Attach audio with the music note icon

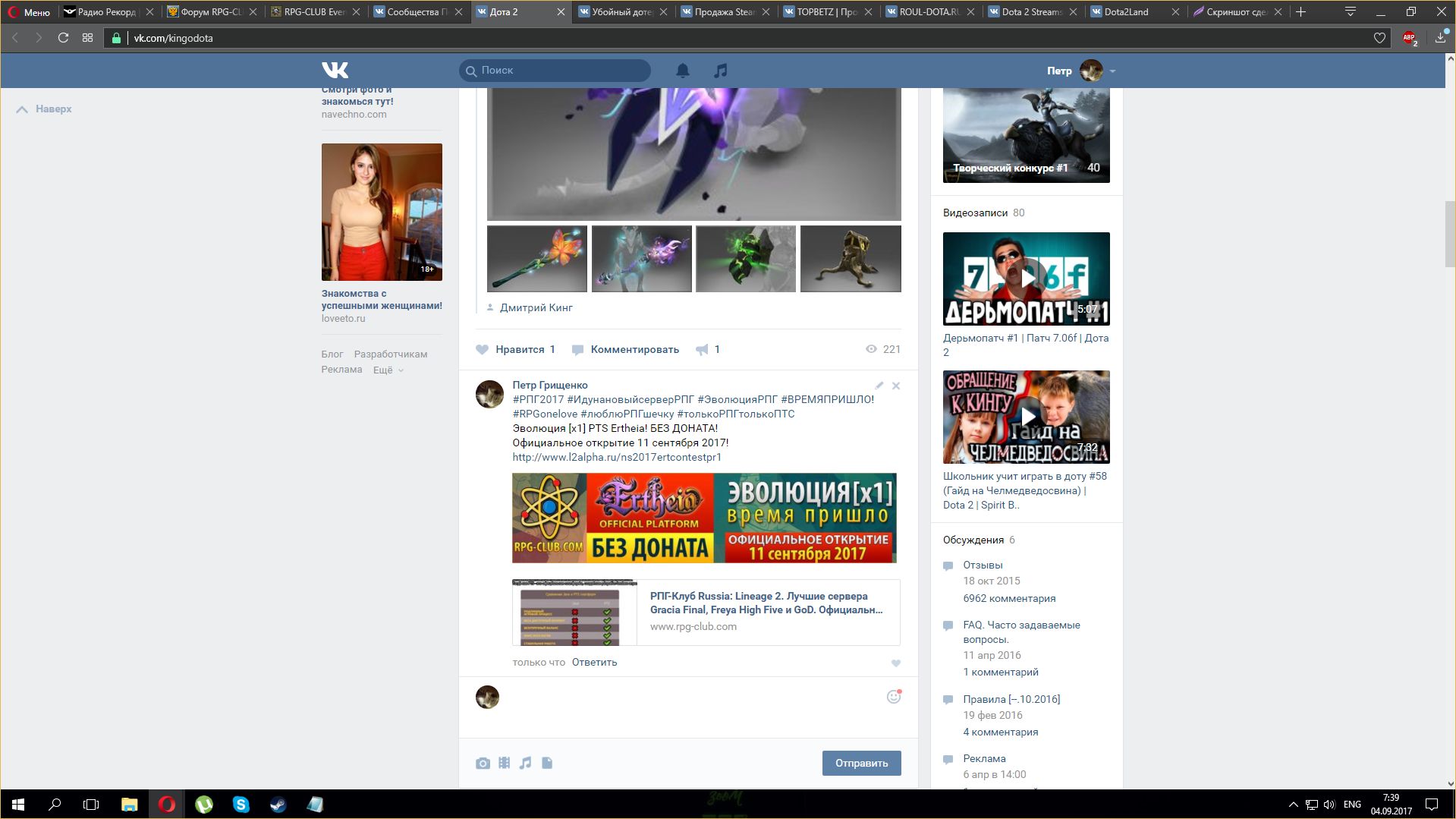[525, 763]
